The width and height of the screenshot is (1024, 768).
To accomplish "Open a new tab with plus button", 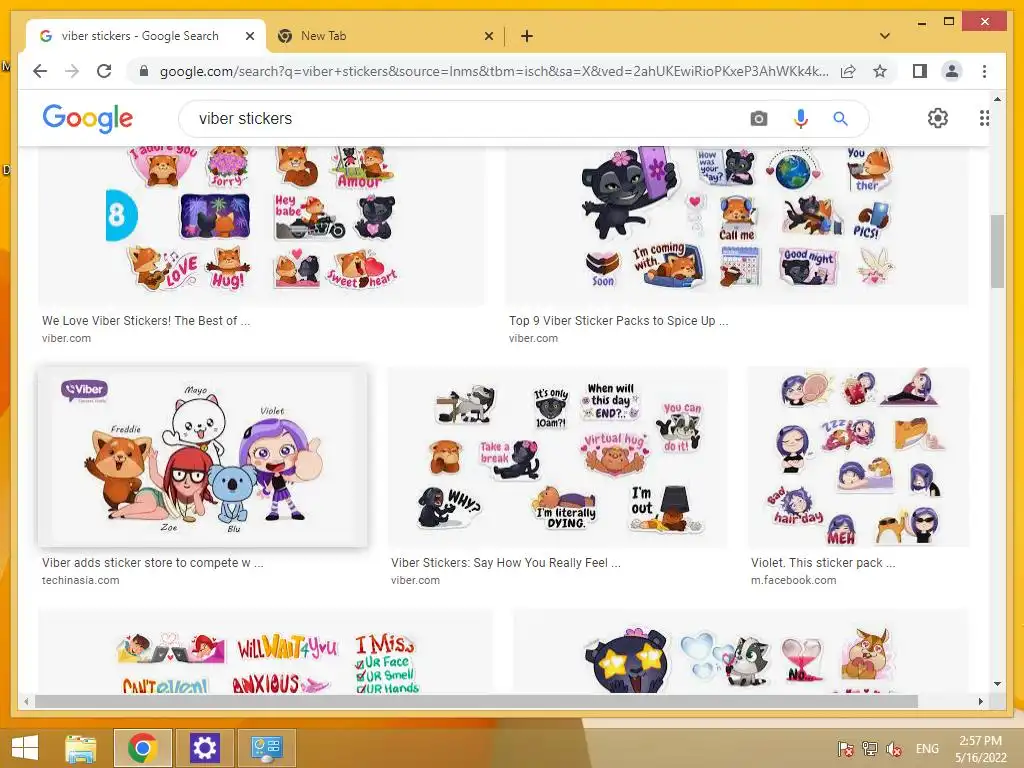I will [x=527, y=36].
